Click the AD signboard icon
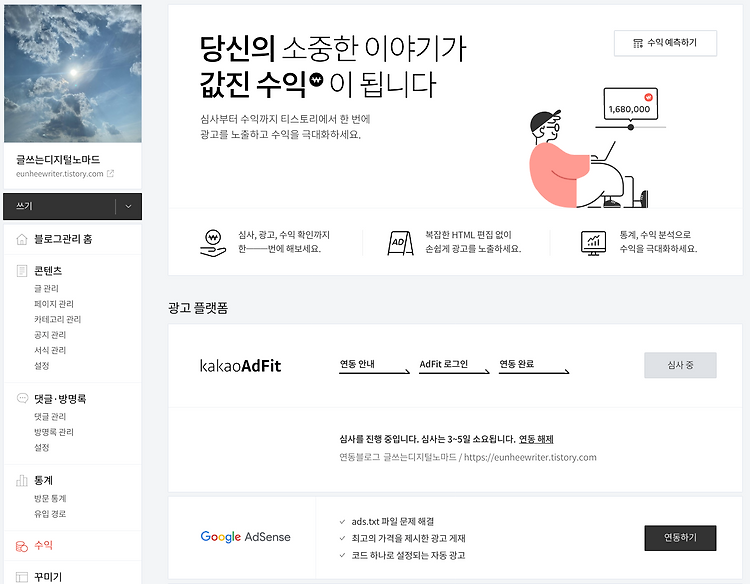The width and height of the screenshot is (750, 584). [400, 243]
